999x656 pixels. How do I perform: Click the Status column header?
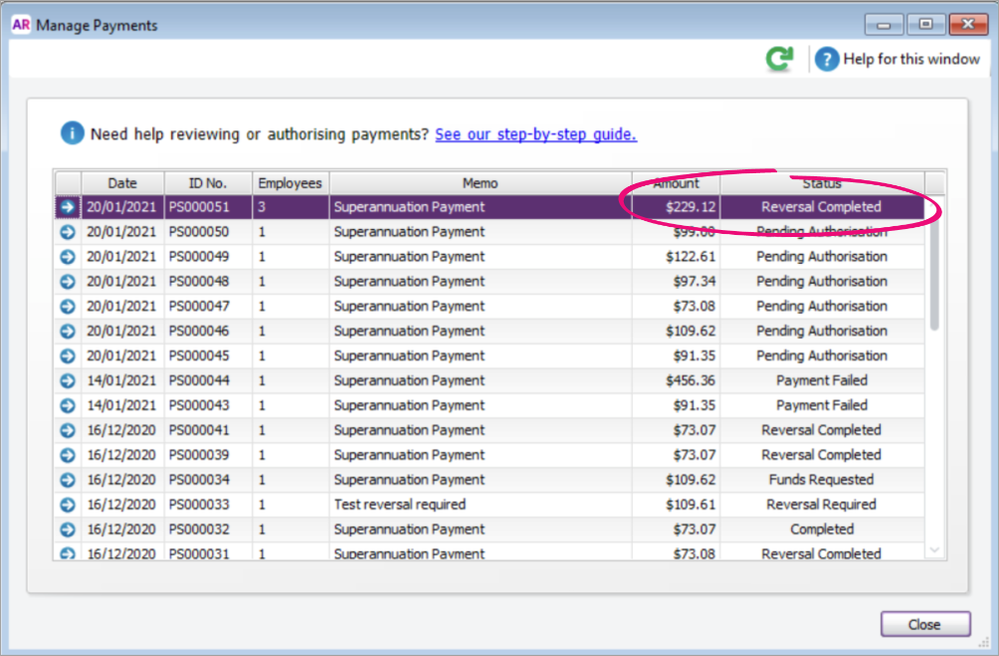821,183
